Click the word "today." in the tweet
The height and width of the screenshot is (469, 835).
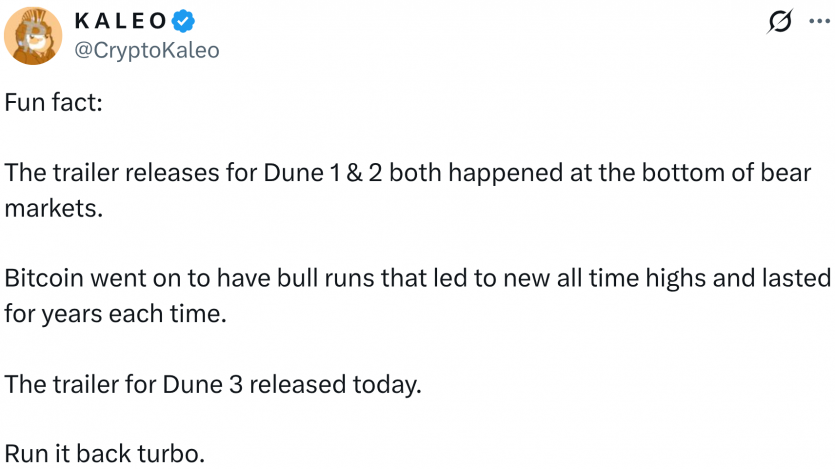click(384, 383)
